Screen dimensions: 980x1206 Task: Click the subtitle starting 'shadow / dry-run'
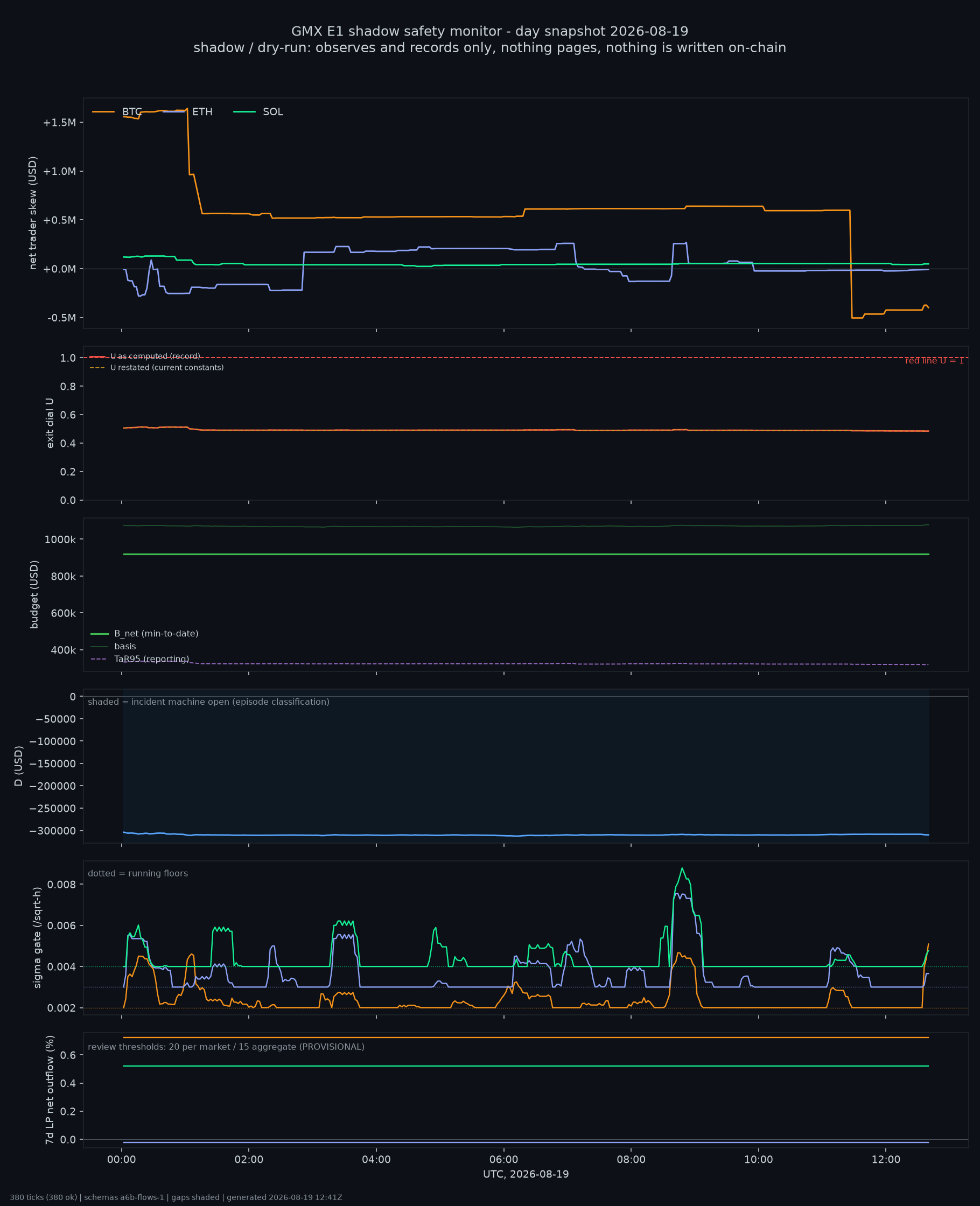coord(489,47)
